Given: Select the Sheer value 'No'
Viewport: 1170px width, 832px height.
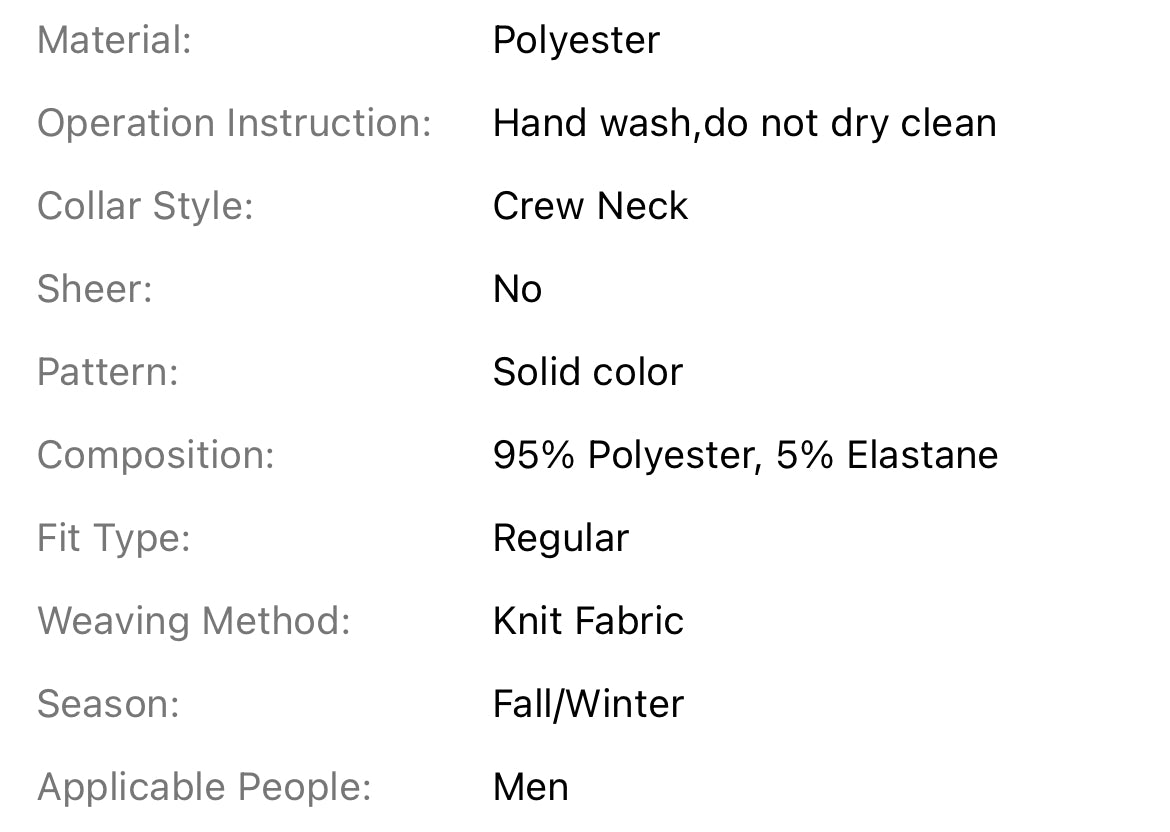Looking at the screenshot, I should tap(517, 290).
